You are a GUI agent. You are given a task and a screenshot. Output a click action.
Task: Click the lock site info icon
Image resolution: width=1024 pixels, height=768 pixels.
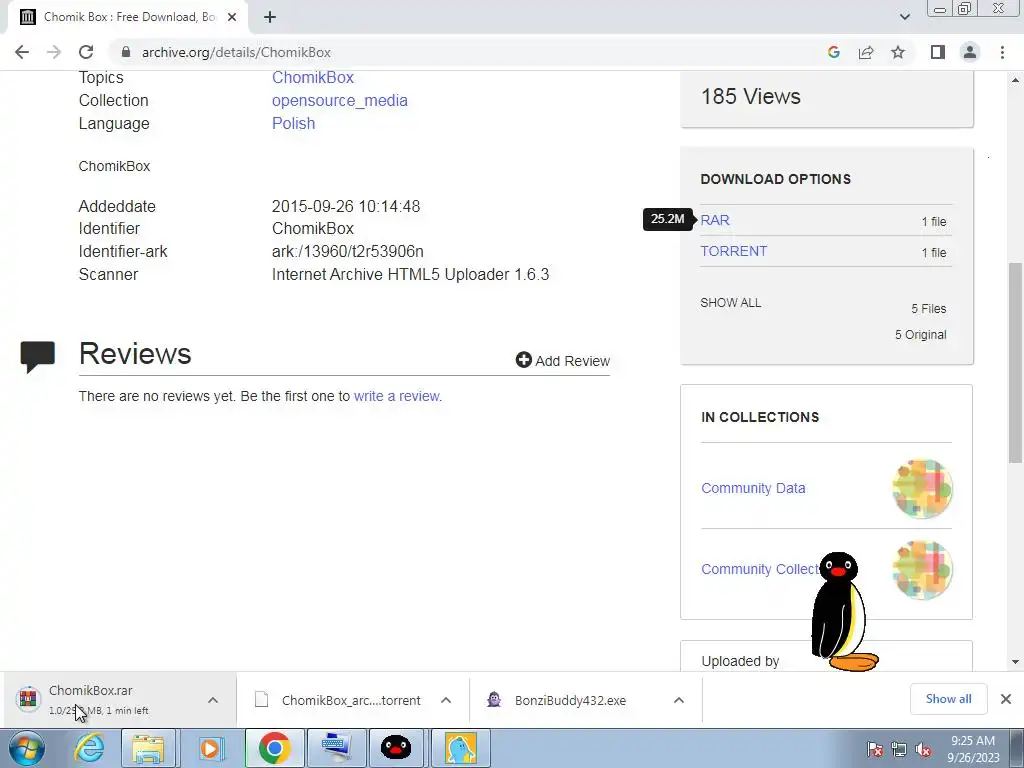[126, 52]
